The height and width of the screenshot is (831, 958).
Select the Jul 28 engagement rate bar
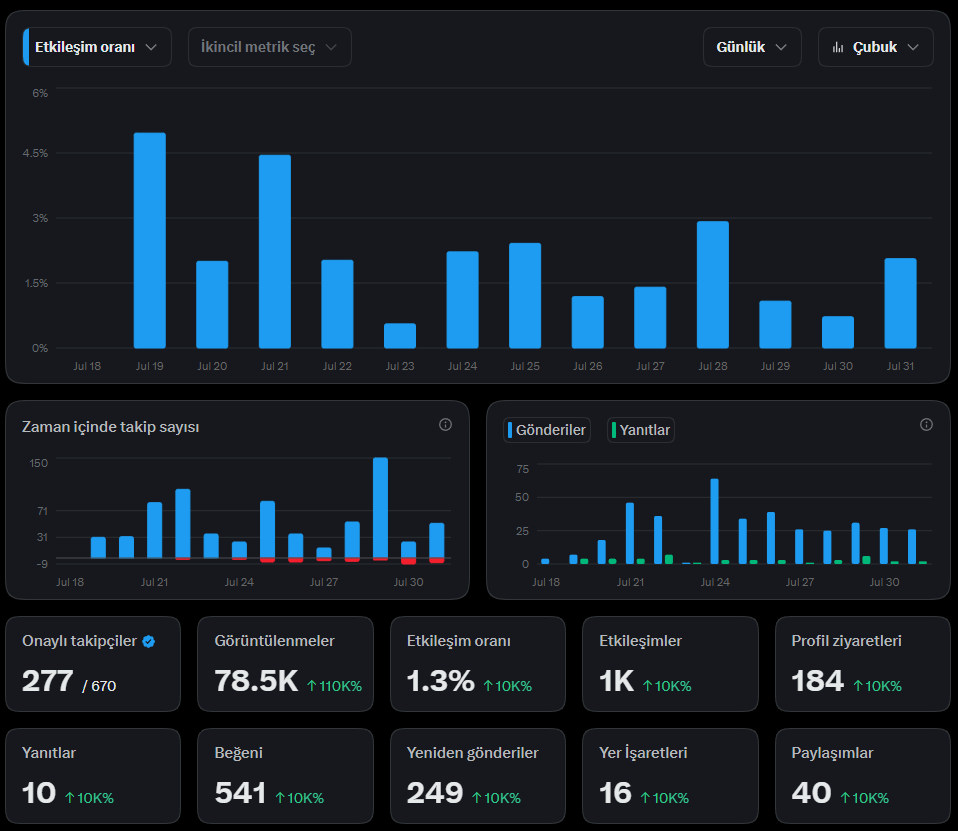[713, 285]
